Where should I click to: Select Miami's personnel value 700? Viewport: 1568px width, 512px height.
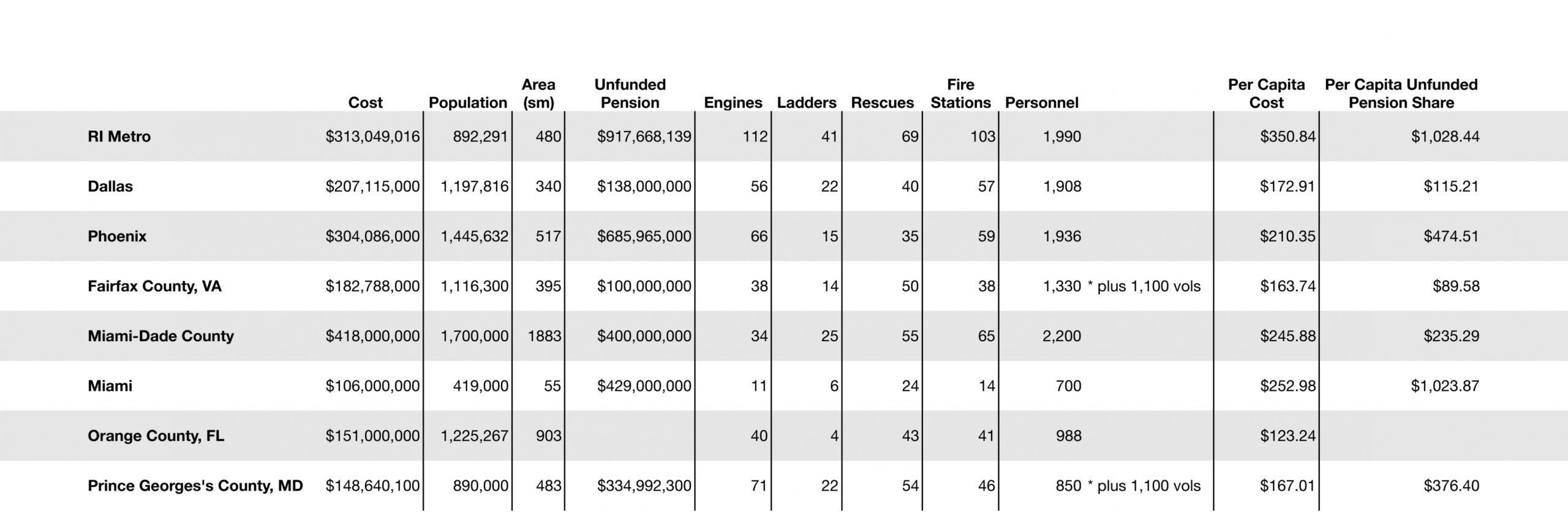click(1068, 386)
